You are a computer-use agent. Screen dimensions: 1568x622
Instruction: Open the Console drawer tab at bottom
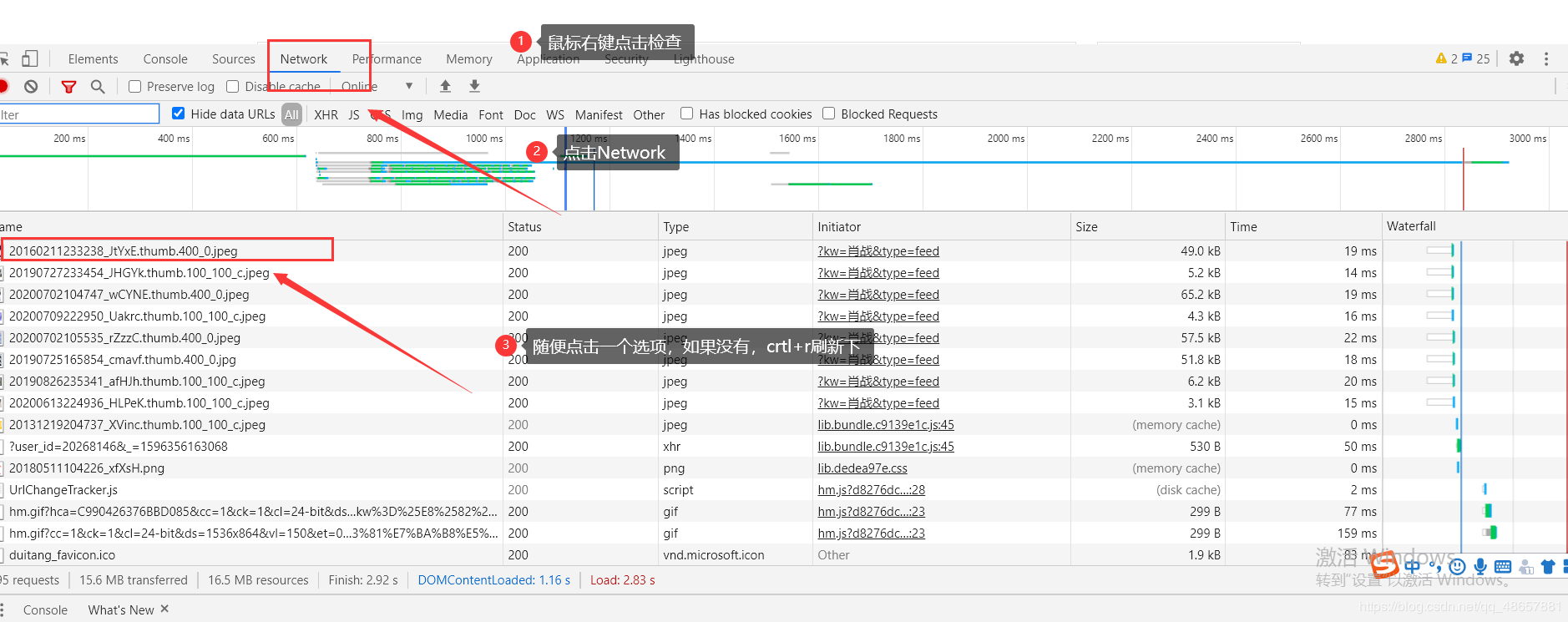point(45,609)
